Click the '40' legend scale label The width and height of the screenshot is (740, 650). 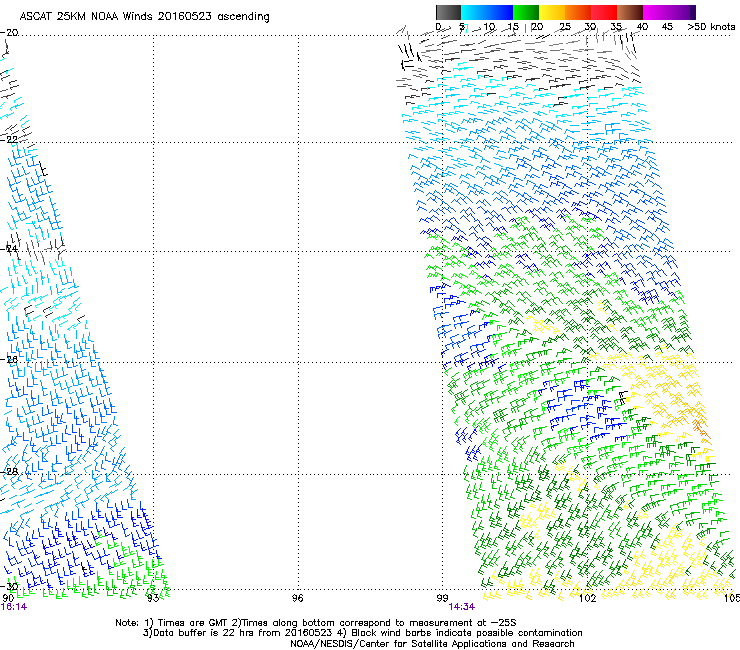[x=642, y=27]
